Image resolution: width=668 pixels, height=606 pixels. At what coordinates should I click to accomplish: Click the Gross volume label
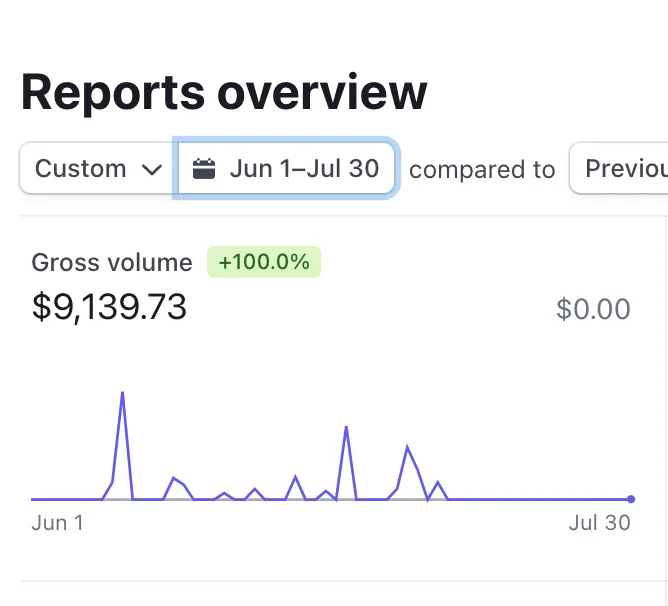[112, 263]
